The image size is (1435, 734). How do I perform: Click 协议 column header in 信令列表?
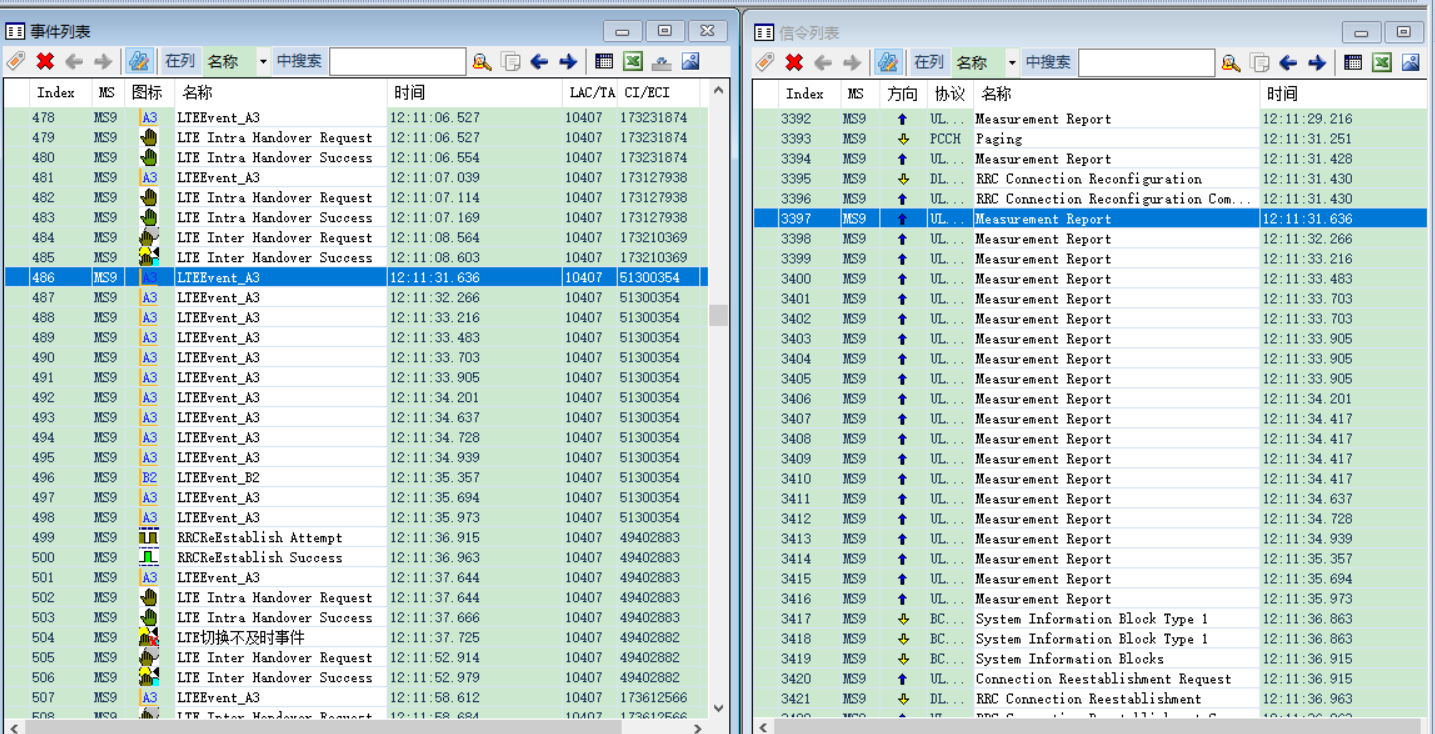pos(950,94)
